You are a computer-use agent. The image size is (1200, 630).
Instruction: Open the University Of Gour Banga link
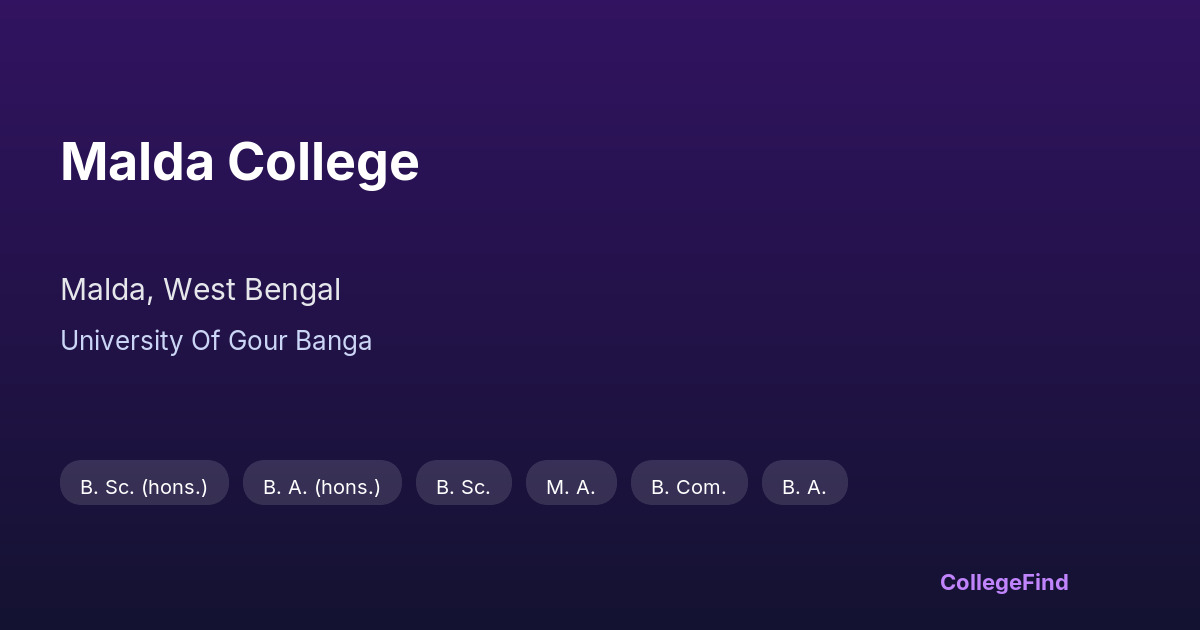coord(216,341)
